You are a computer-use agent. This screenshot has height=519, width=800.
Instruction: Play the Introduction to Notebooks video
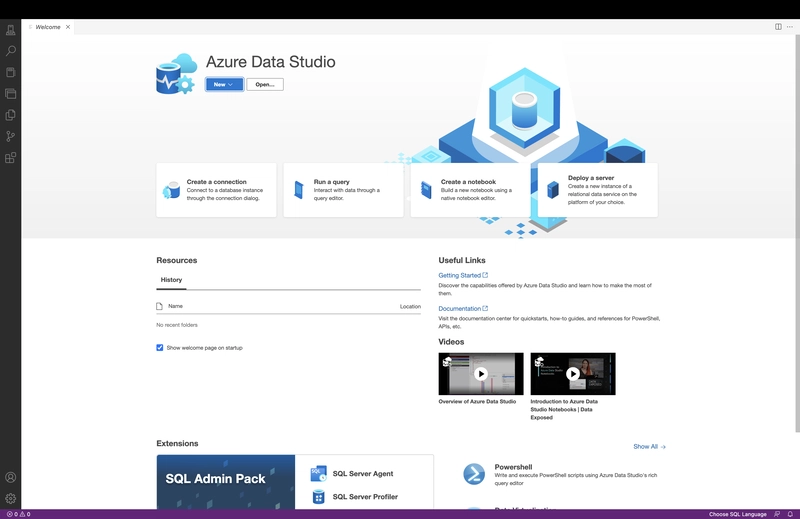573,374
